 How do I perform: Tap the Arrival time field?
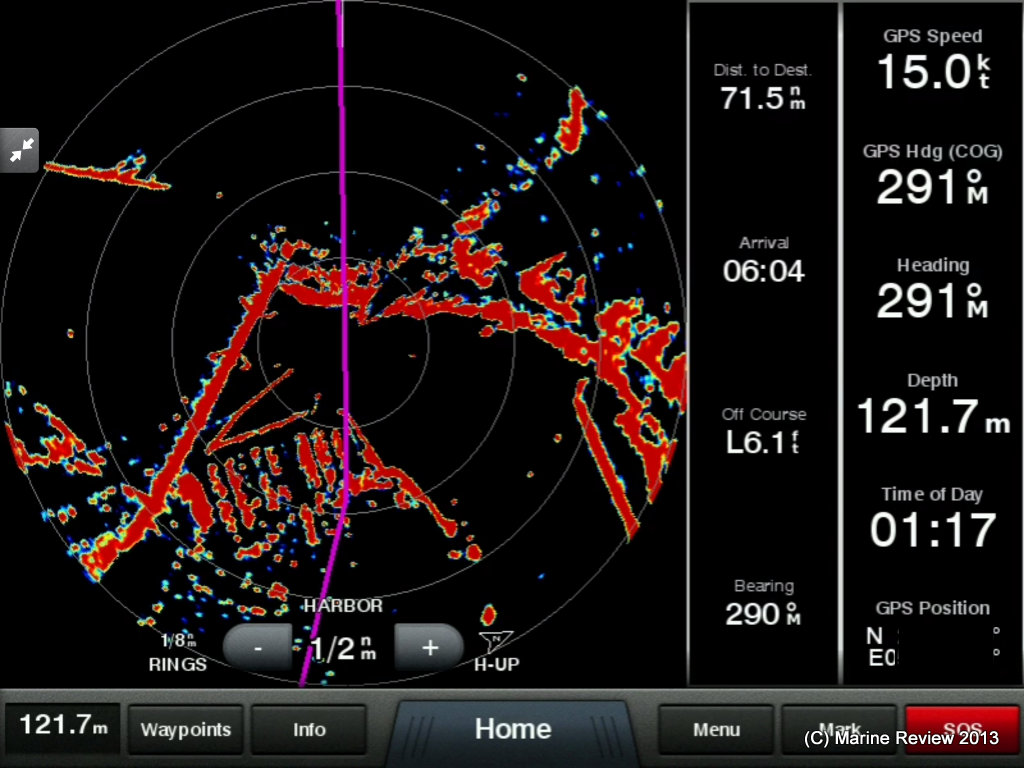(763, 260)
